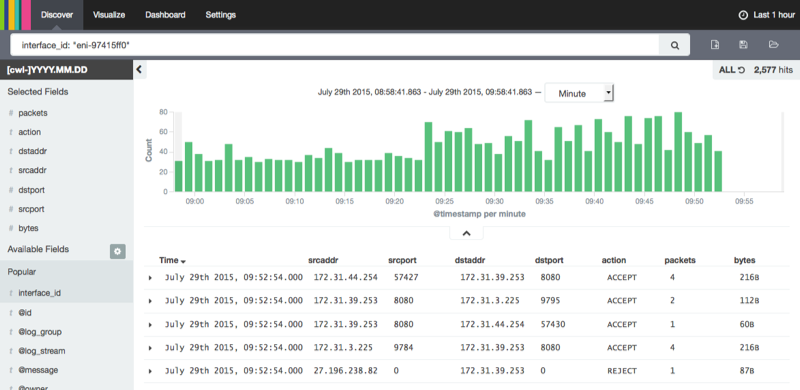Expand the REJECT row from 27.196.238.82
This screenshot has width=800, height=390.
(x=150, y=371)
